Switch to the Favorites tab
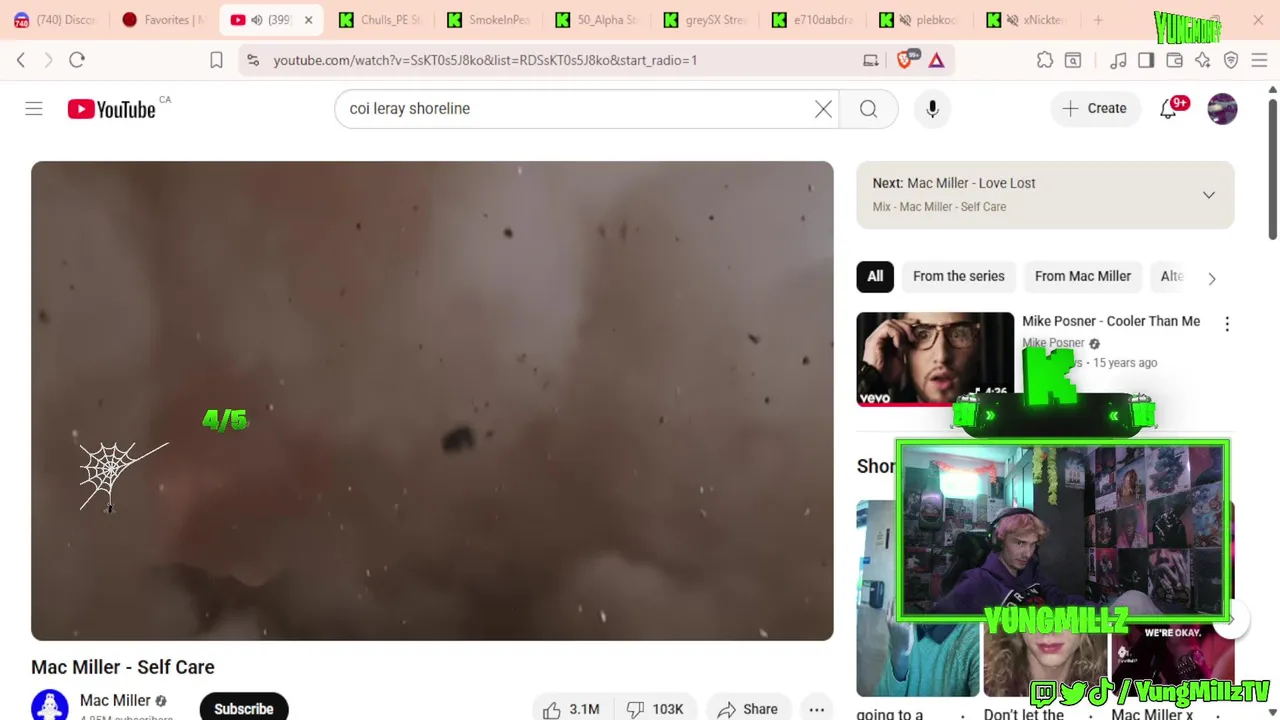 [163, 20]
